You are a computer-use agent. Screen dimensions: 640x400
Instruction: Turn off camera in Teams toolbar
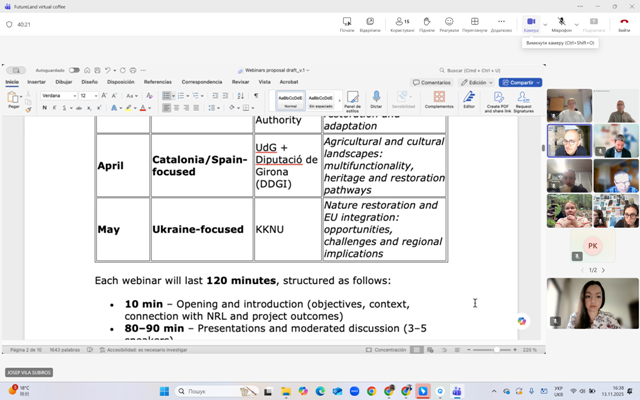530,22
